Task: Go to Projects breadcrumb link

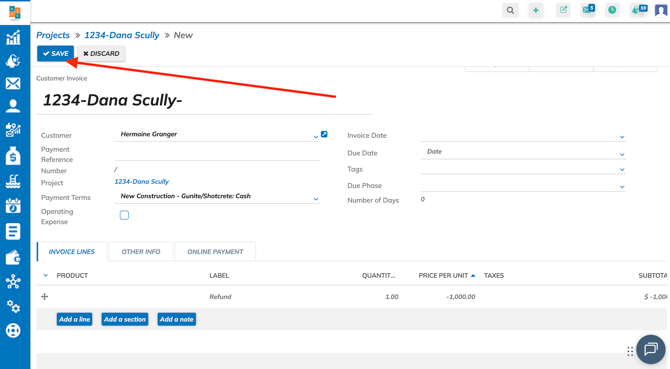Action: (x=53, y=35)
